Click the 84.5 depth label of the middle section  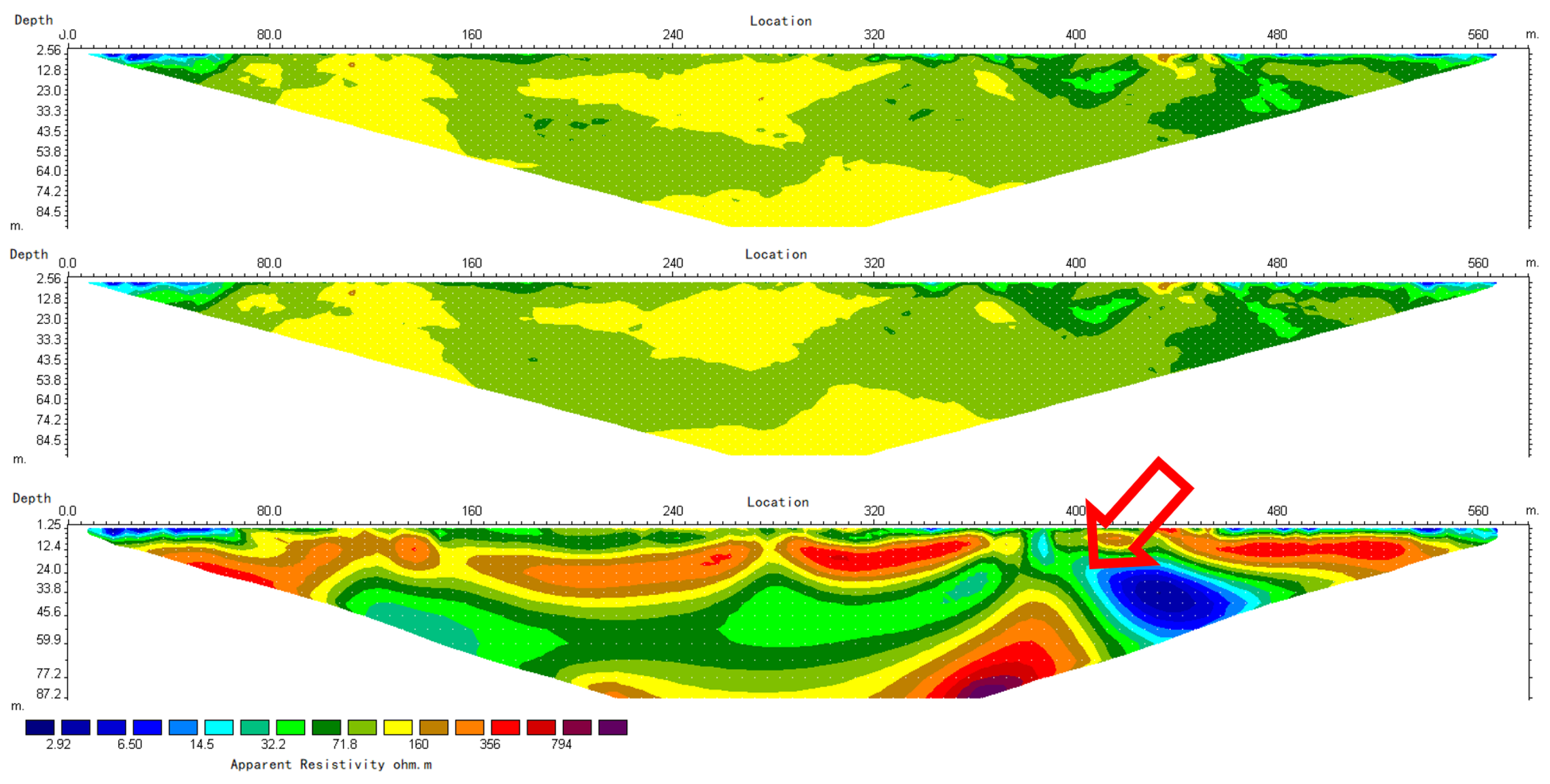(48, 440)
